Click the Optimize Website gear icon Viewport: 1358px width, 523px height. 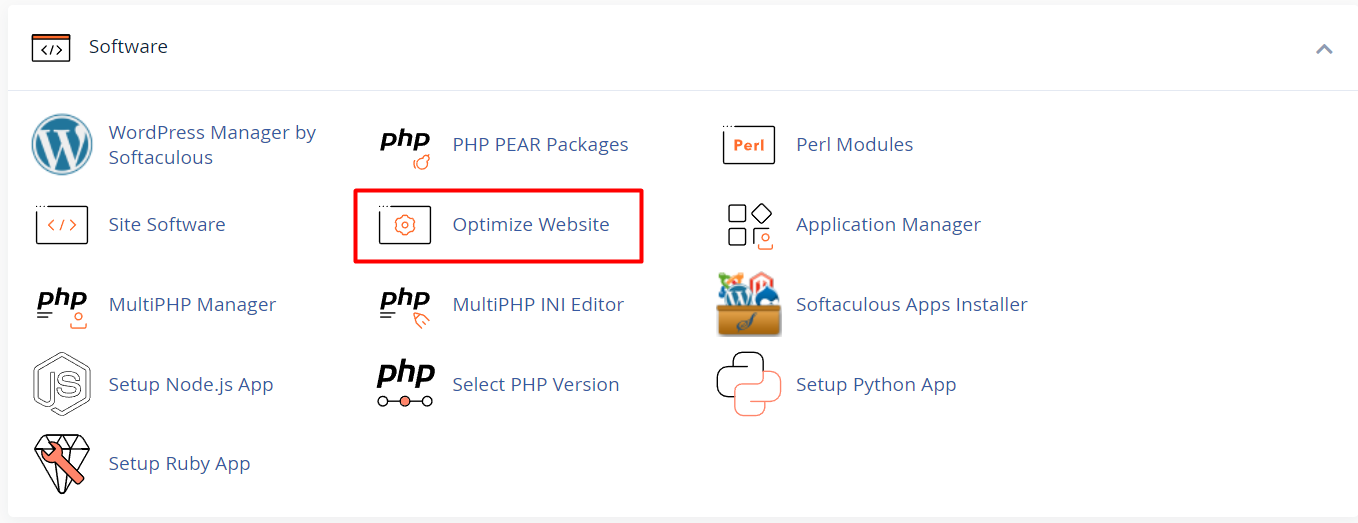pos(405,225)
